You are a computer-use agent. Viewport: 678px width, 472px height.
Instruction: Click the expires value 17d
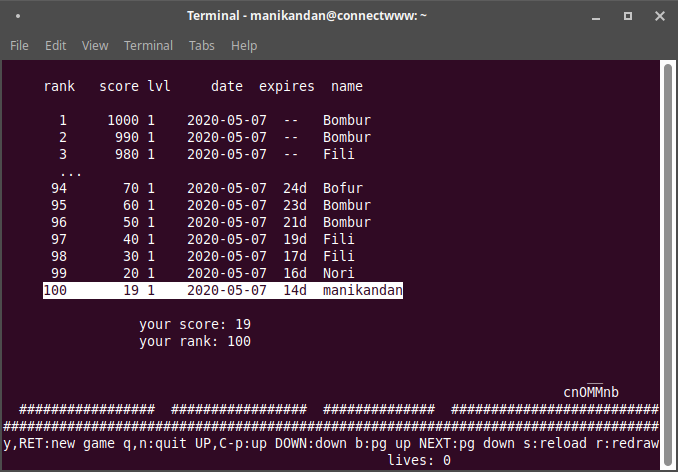[295, 256]
